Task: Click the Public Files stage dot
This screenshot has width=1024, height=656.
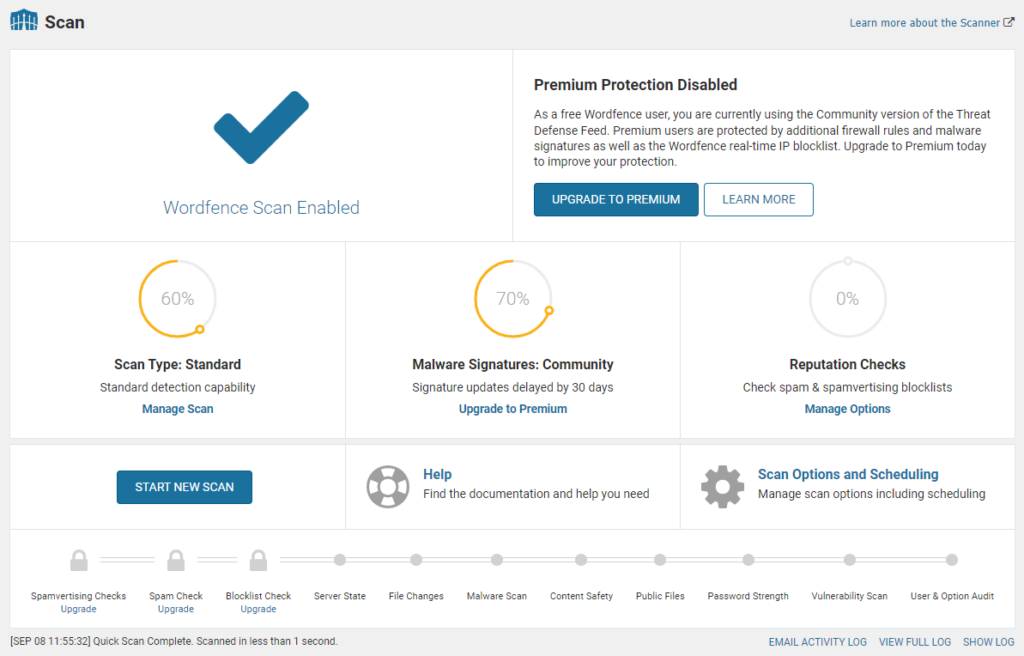Action: tap(660, 560)
